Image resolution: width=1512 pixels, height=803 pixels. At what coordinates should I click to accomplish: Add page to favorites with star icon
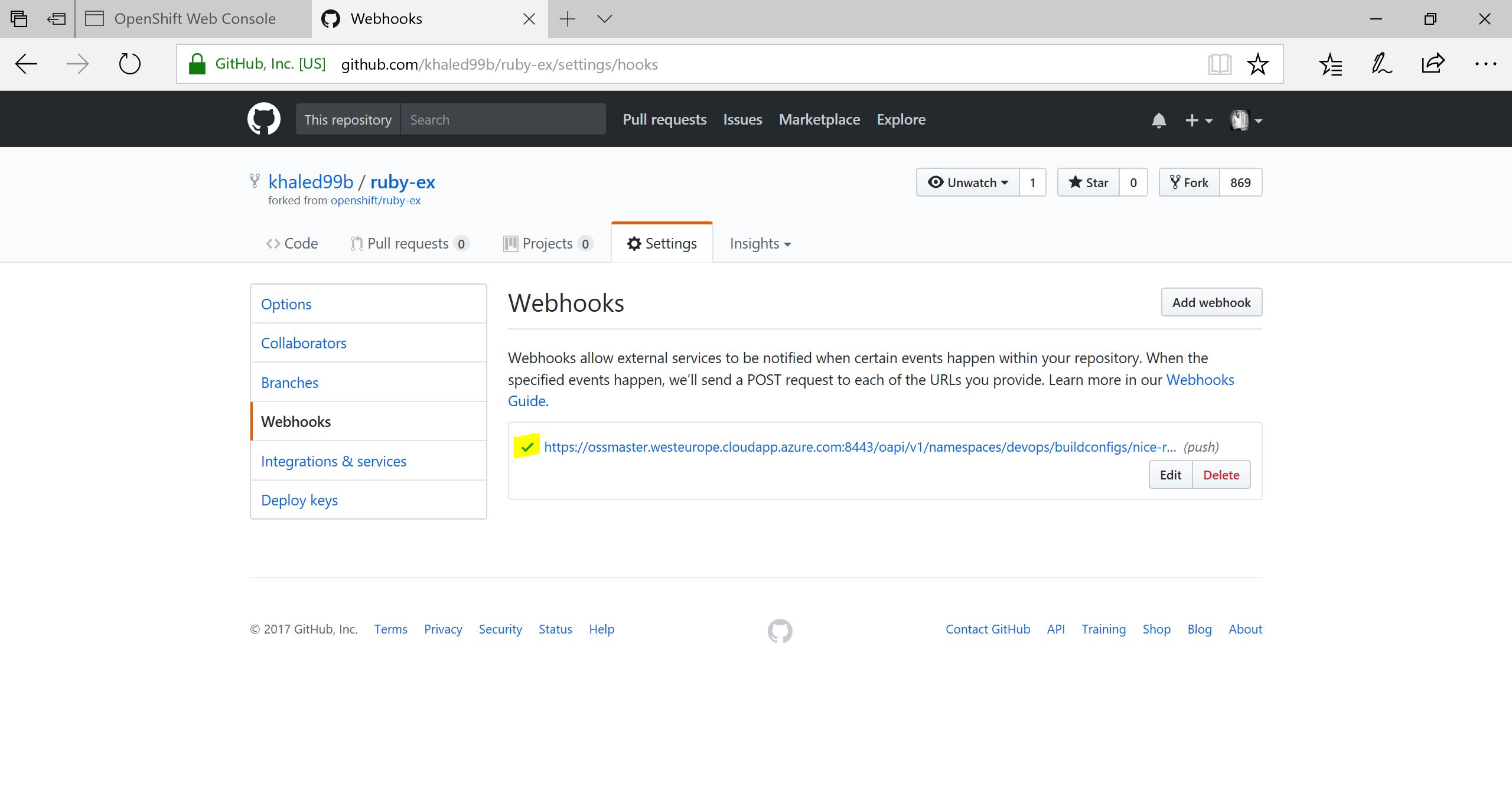click(1257, 64)
